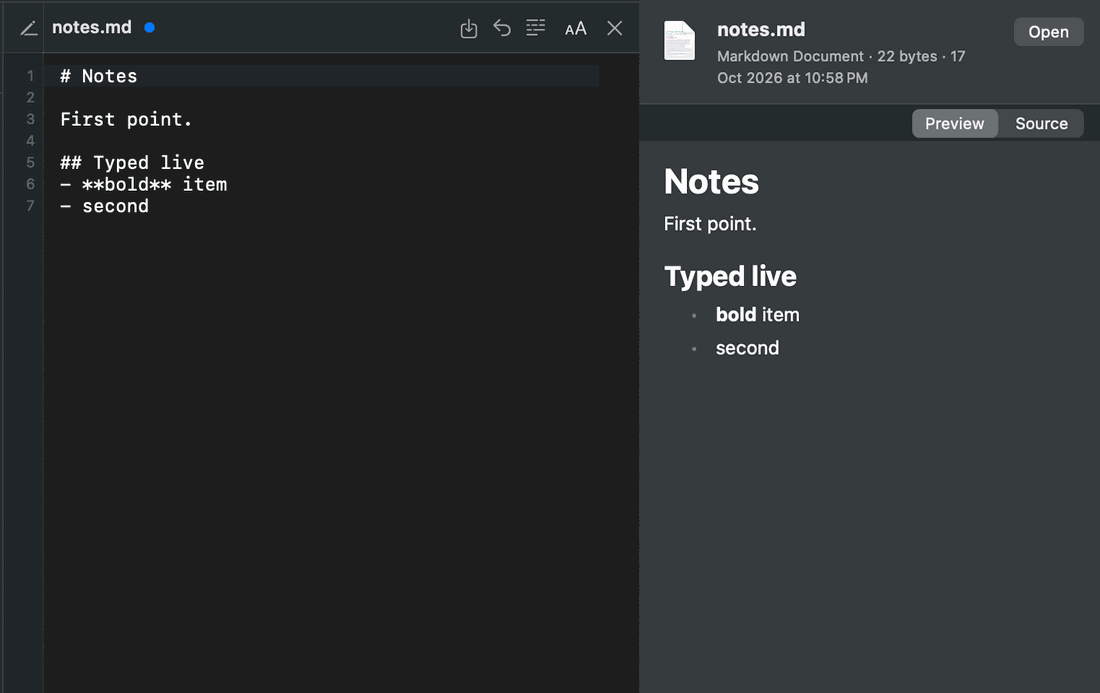Click the rendered 'bold item' bullet

(x=758, y=314)
